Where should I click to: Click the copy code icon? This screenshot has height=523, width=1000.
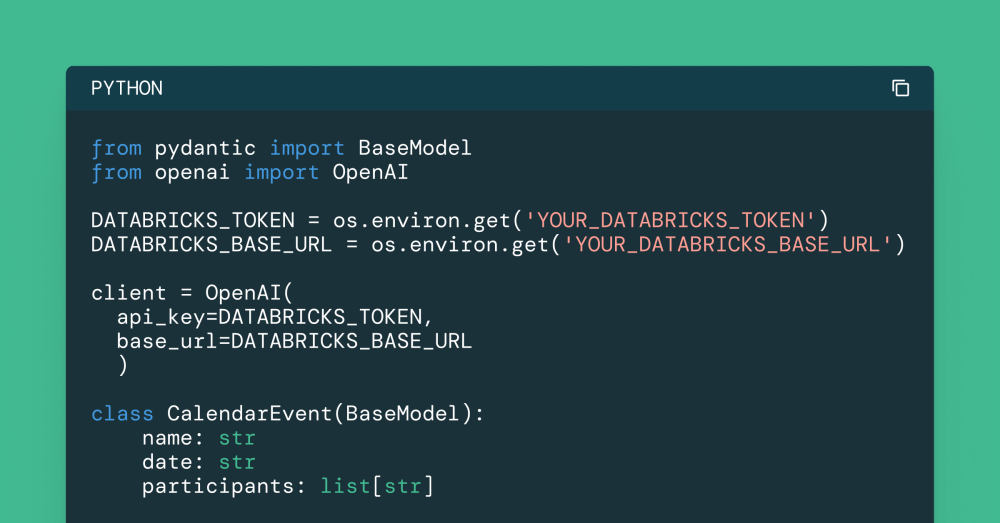[900, 88]
